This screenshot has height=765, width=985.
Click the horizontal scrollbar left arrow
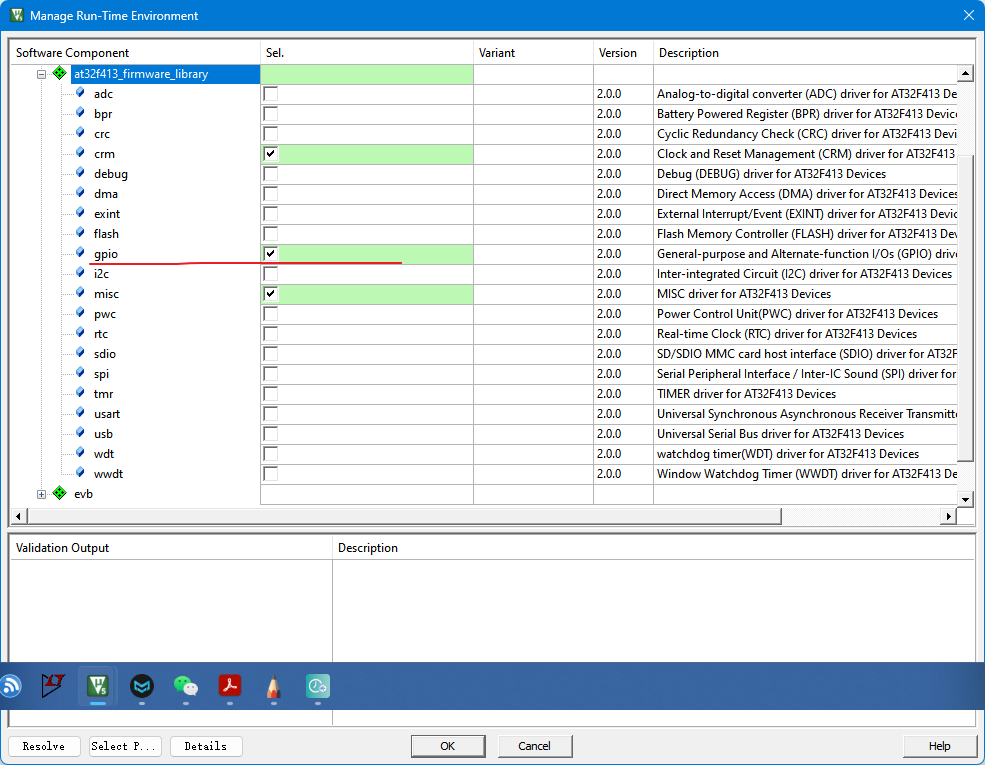coord(18,516)
